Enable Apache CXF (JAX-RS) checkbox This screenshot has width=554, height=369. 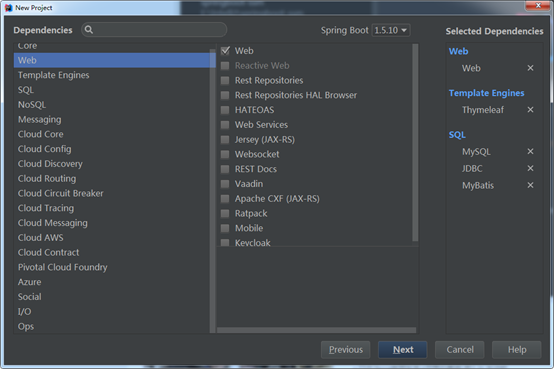coord(225,199)
